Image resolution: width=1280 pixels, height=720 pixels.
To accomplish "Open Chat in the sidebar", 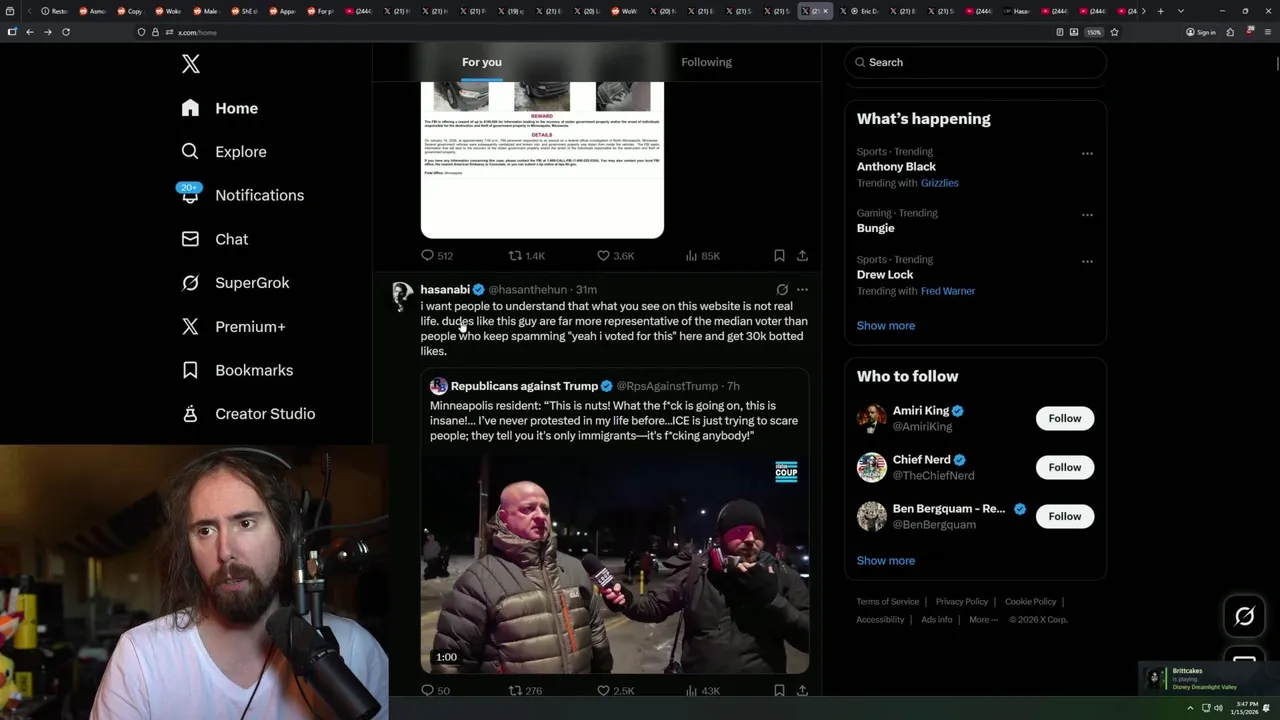I will pyautogui.click(x=215, y=239).
